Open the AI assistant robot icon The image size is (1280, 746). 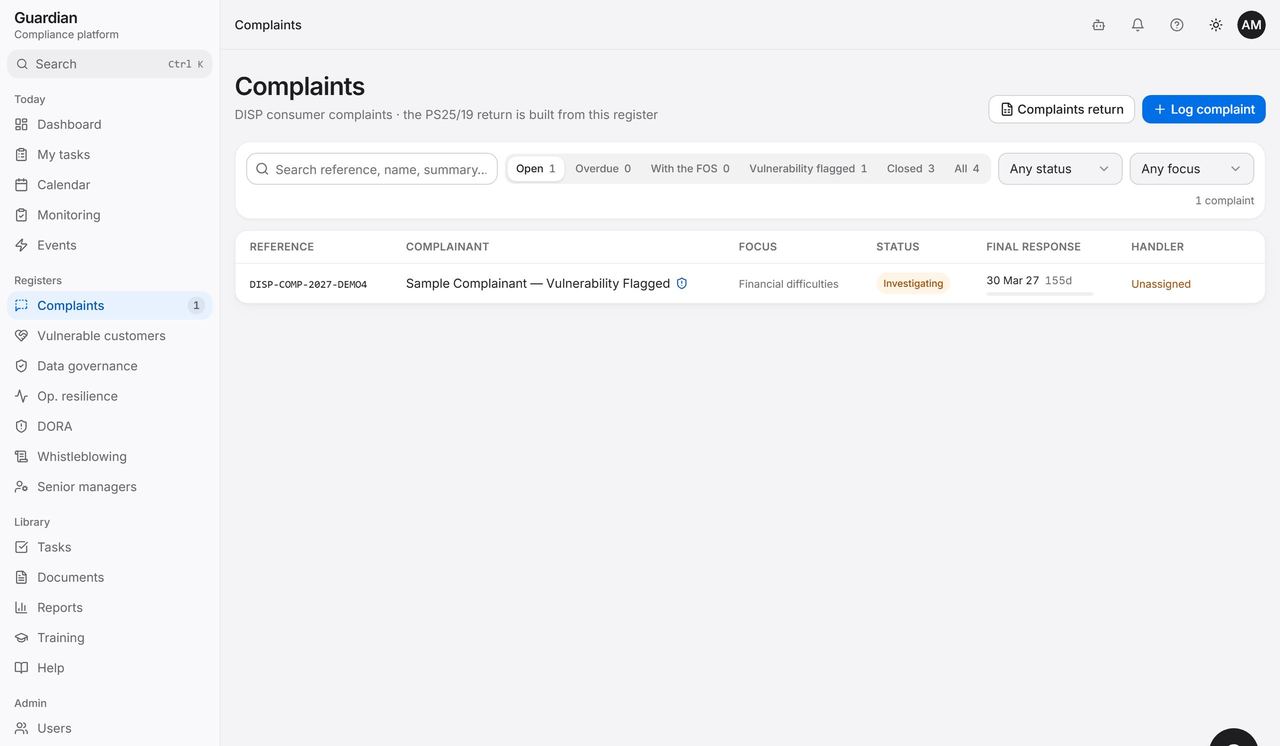pyautogui.click(x=1098, y=25)
